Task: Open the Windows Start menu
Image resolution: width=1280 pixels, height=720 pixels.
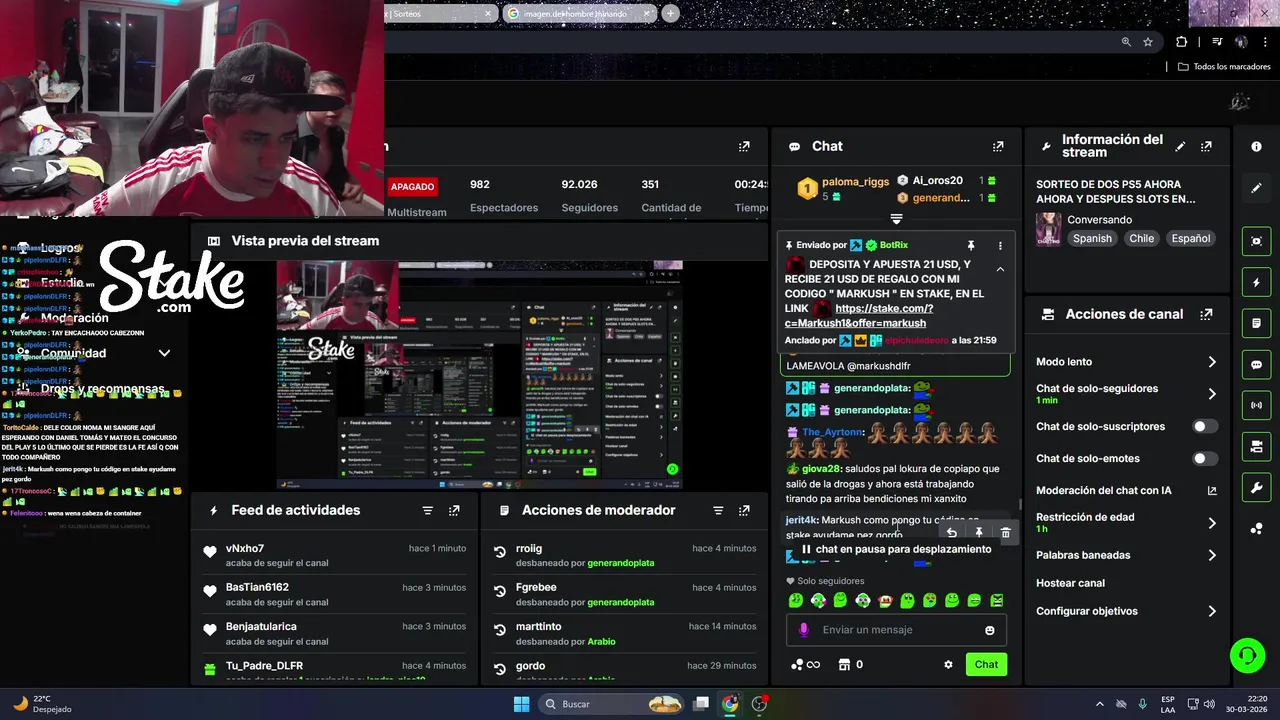Action: 521,704
